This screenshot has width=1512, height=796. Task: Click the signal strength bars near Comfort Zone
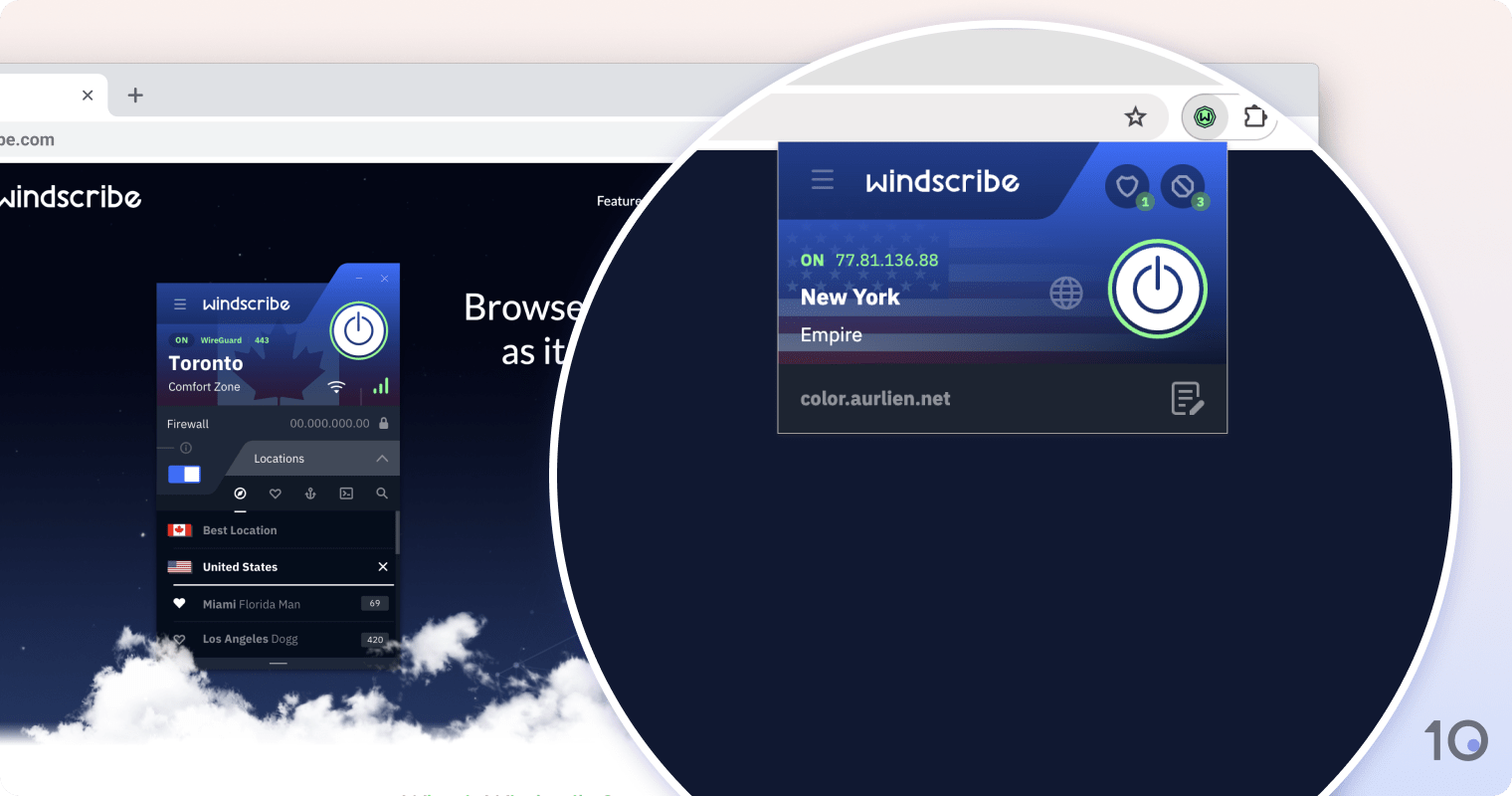tap(380, 386)
